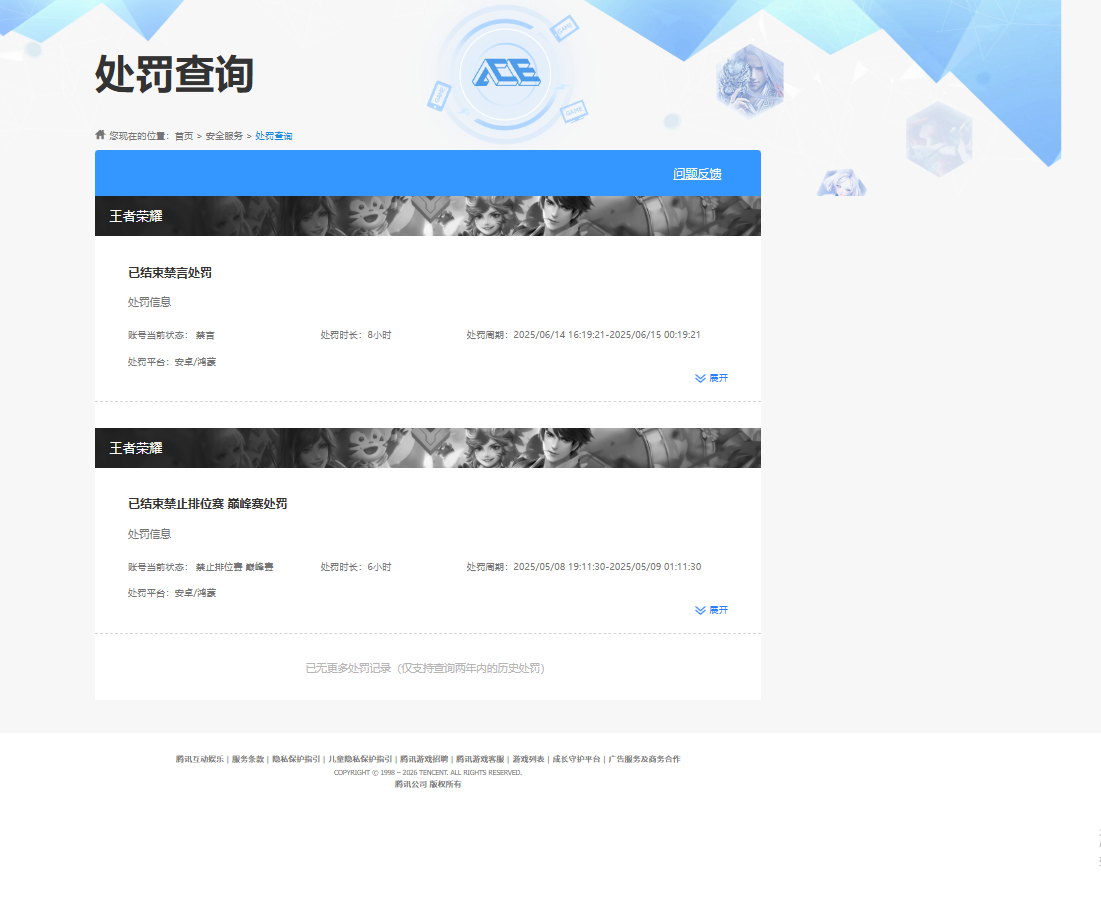Click the hexagonal character avatar near the banner
Screen dimensions: 1101x914
[x=749, y=80]
